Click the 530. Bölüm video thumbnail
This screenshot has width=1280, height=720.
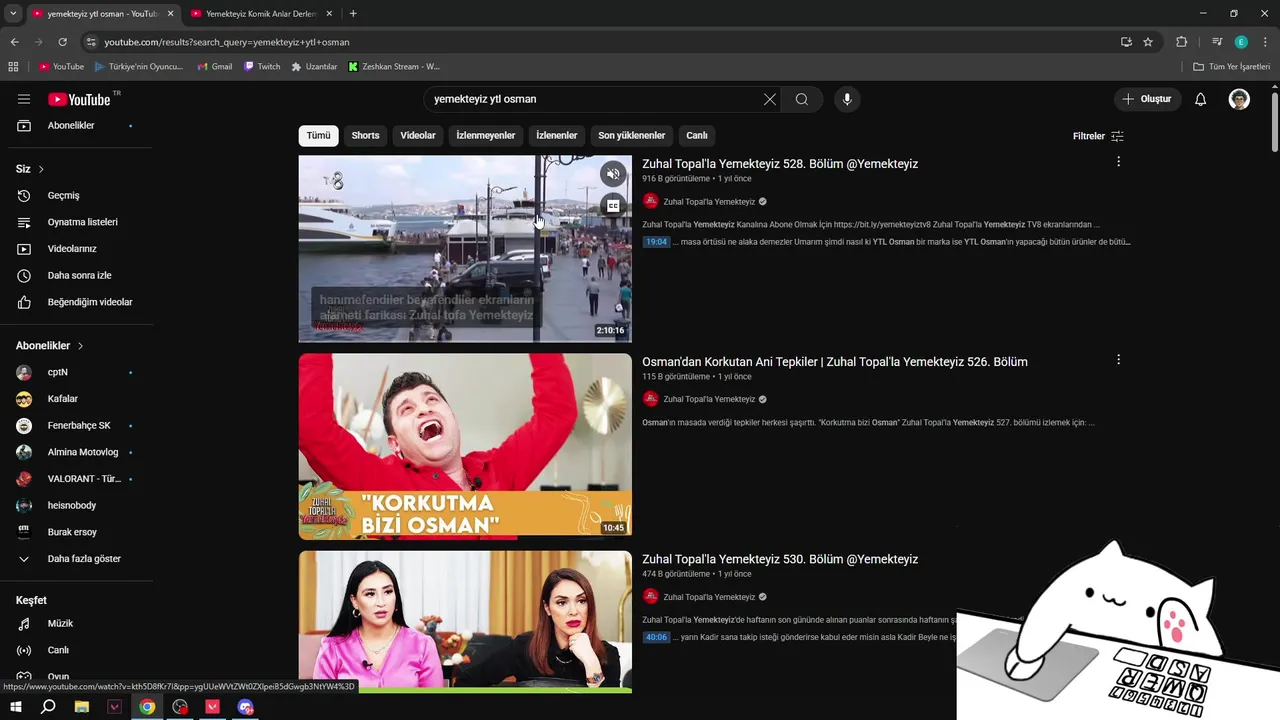(x=465, y=621)
